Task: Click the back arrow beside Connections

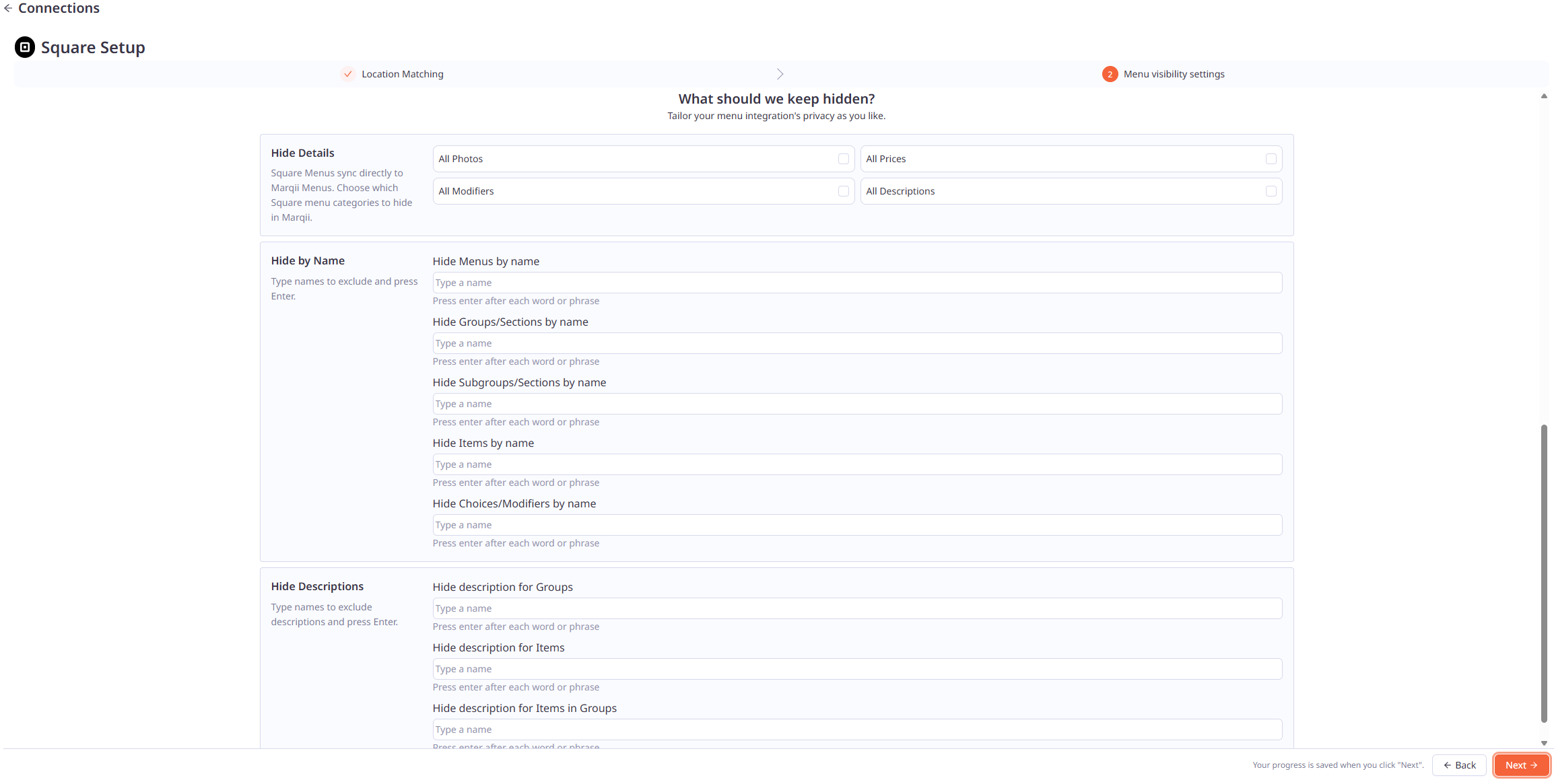Action: (x=8, y=8)
